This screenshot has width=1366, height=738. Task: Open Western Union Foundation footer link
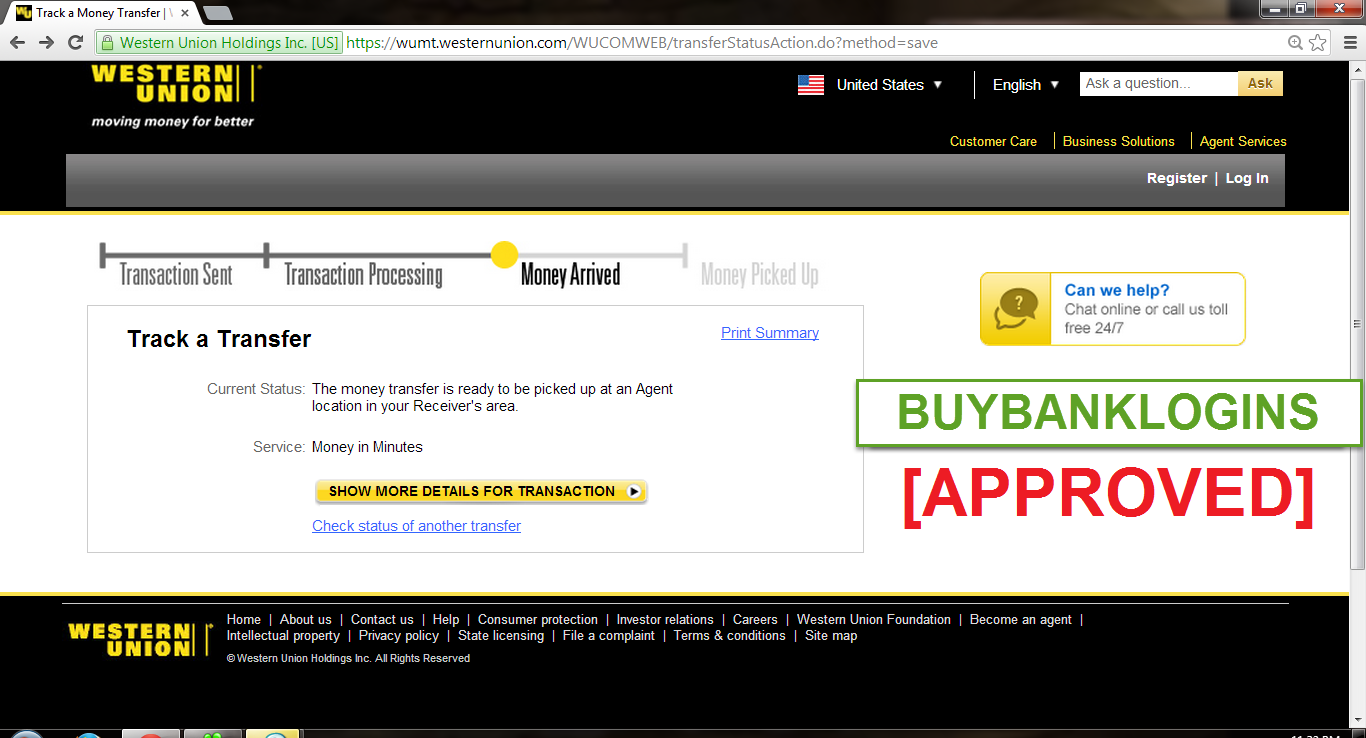click(x=874, y=619)
